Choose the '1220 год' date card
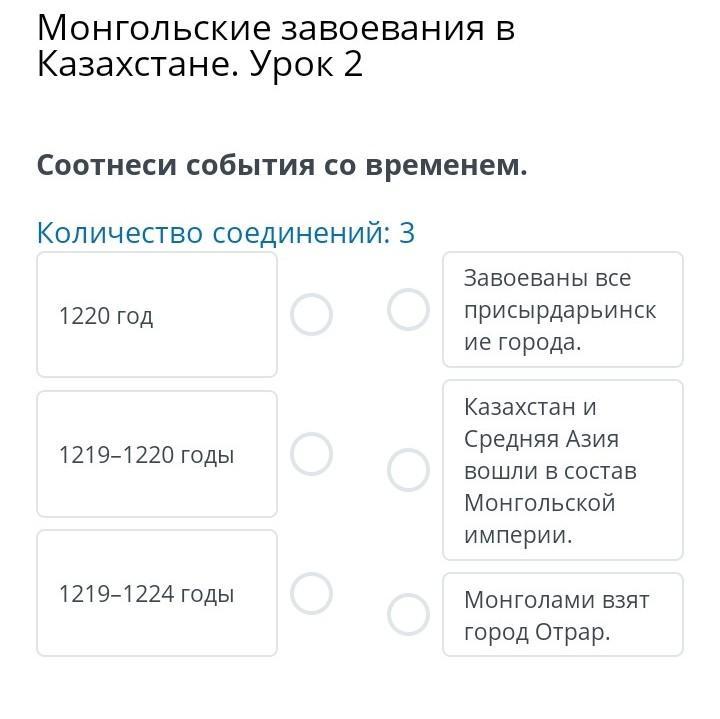720x719 pixels. [x=157, y=315]
